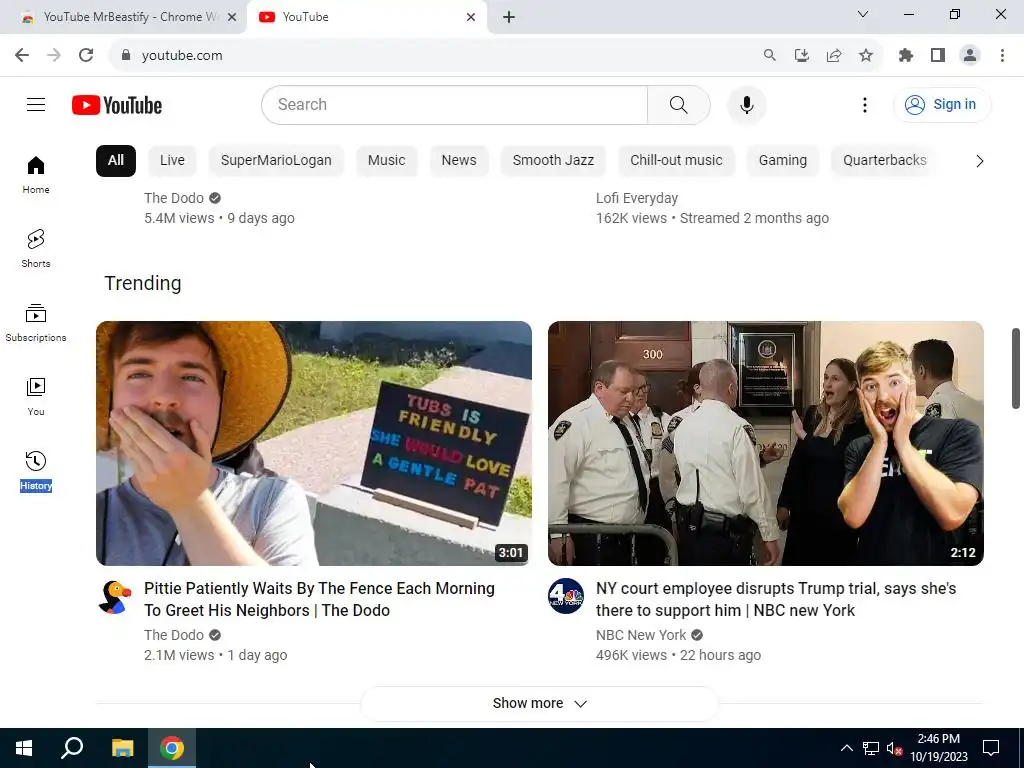
Task: Open the Pittie Patiently Waits video title
Action: coord(319,600)
